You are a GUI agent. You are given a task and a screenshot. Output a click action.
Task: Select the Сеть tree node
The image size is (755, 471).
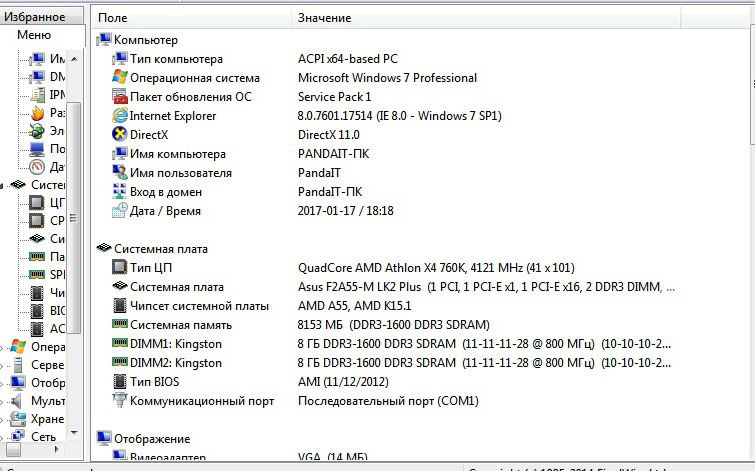point(34,436)
